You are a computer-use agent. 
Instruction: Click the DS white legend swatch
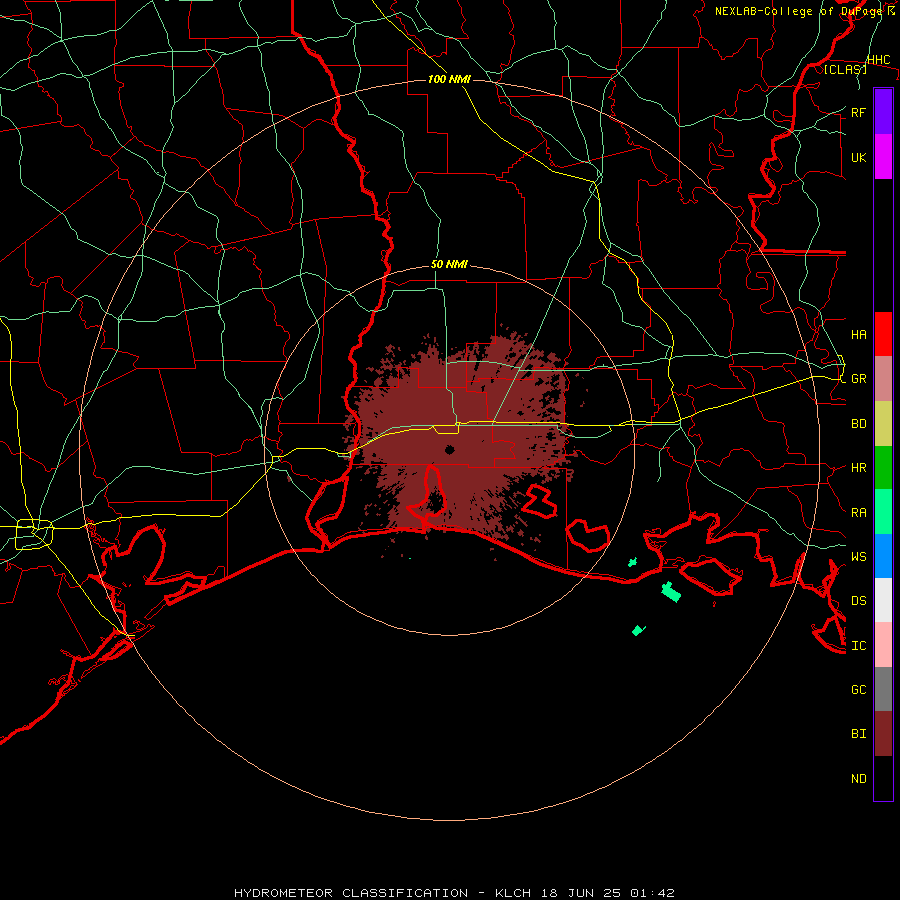pos(883,600)
